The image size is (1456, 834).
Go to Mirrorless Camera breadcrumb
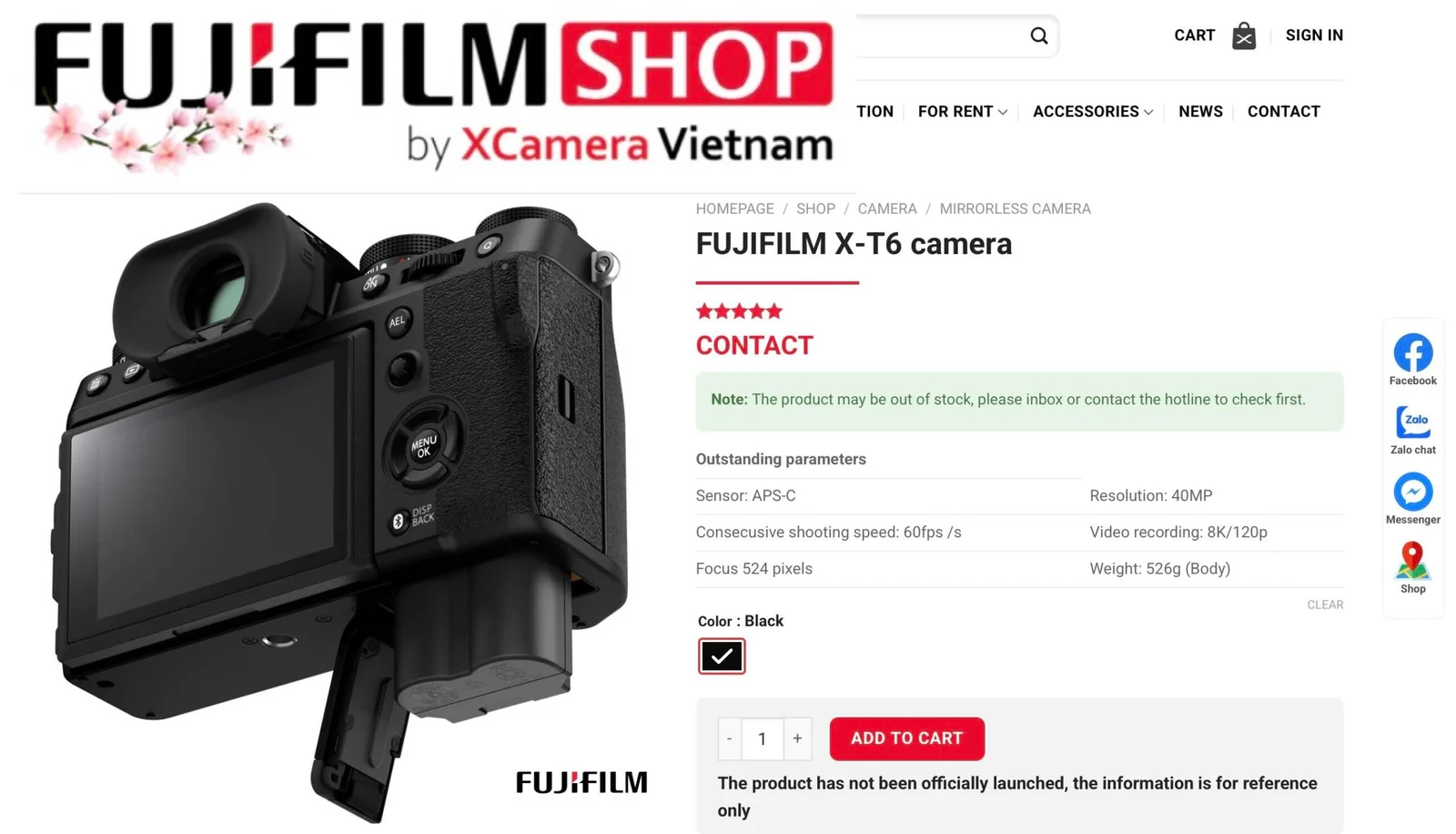[x=1015, y=208]
